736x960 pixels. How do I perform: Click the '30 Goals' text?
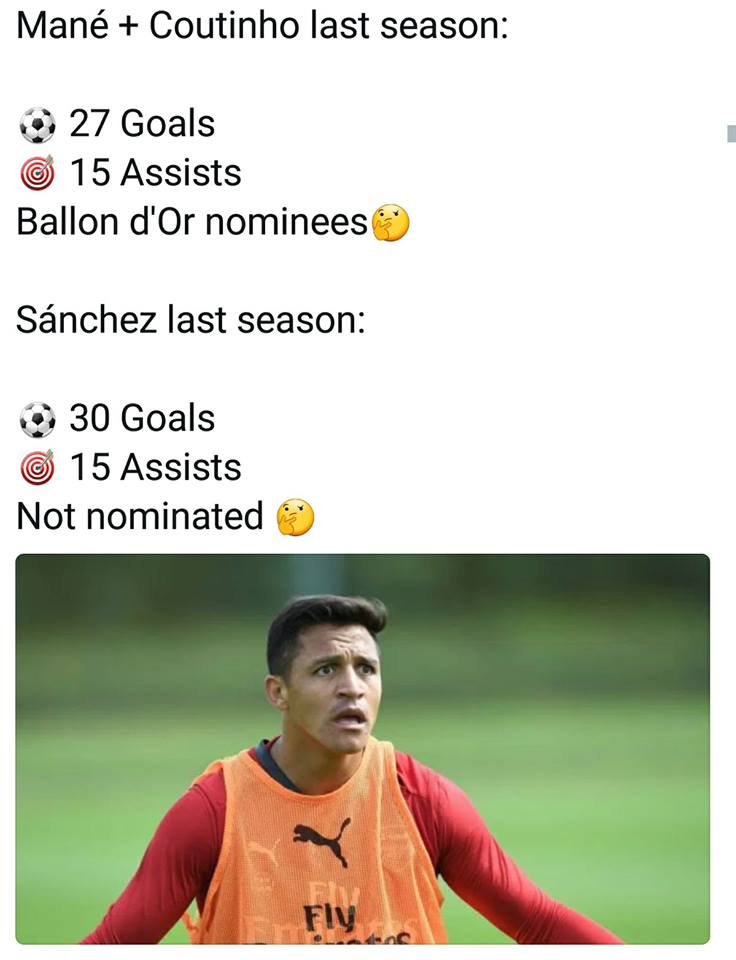142,418
